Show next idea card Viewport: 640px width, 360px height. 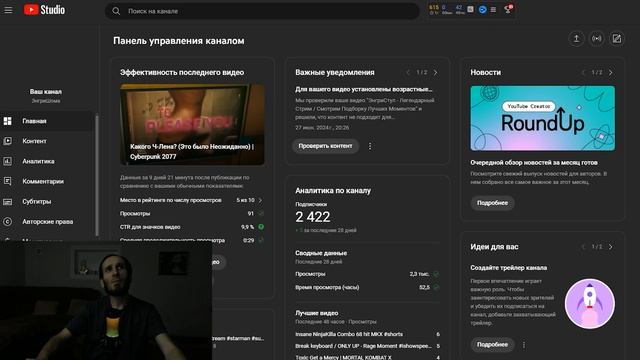click(x=611, y=247)
